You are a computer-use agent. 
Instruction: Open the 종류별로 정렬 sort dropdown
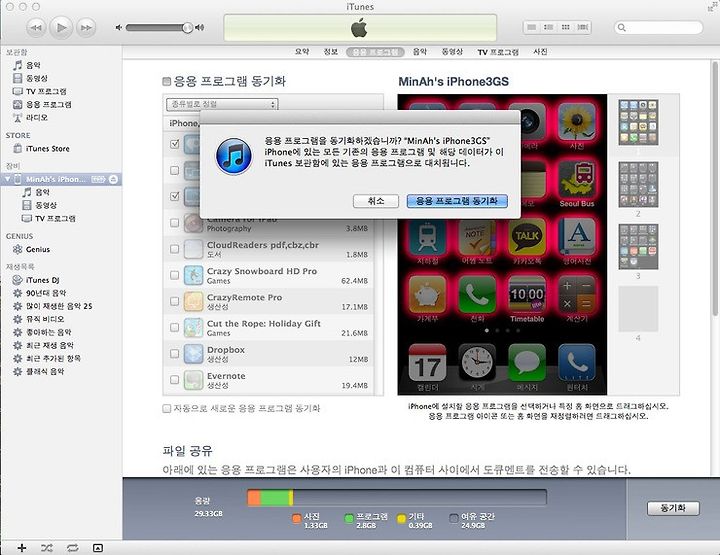point(222,104)
